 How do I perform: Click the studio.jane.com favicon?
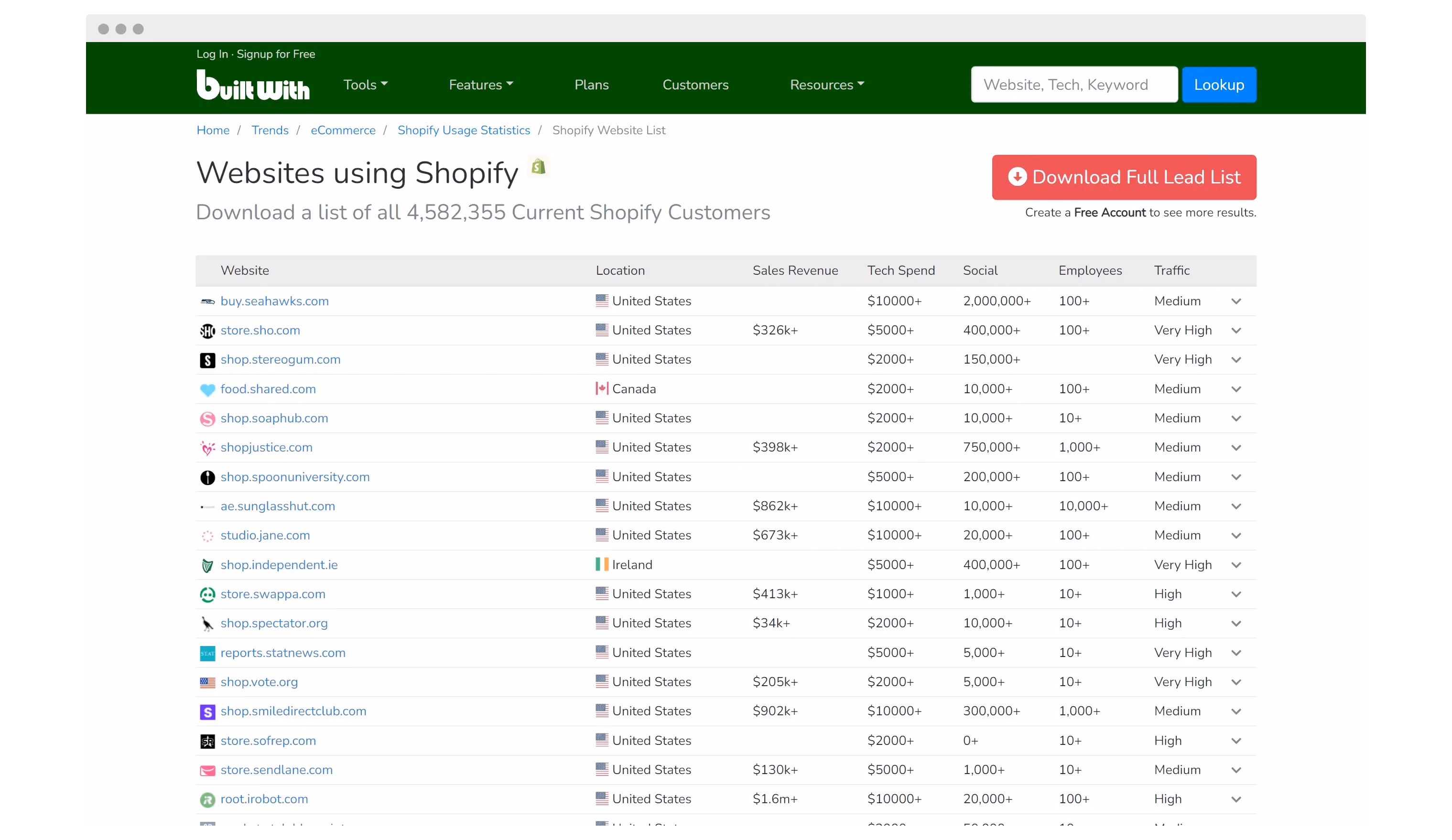click(x=207, y=536)
